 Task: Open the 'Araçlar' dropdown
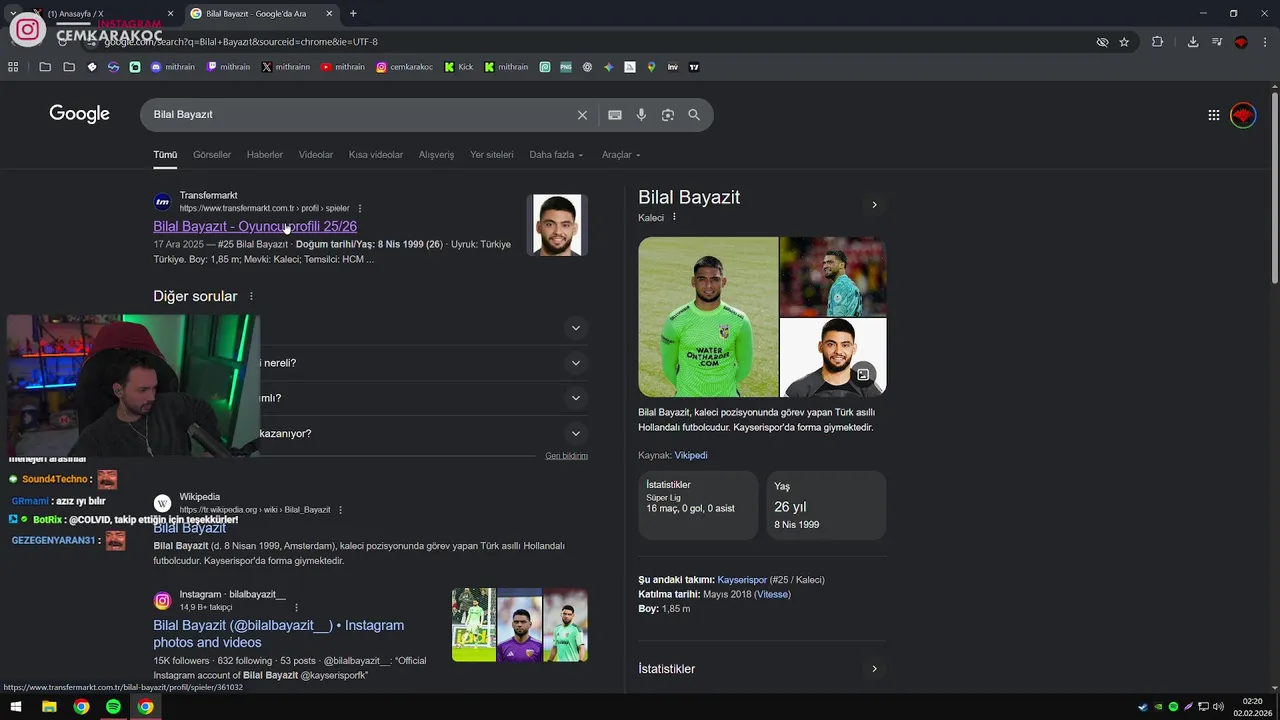tap(621, 155)
